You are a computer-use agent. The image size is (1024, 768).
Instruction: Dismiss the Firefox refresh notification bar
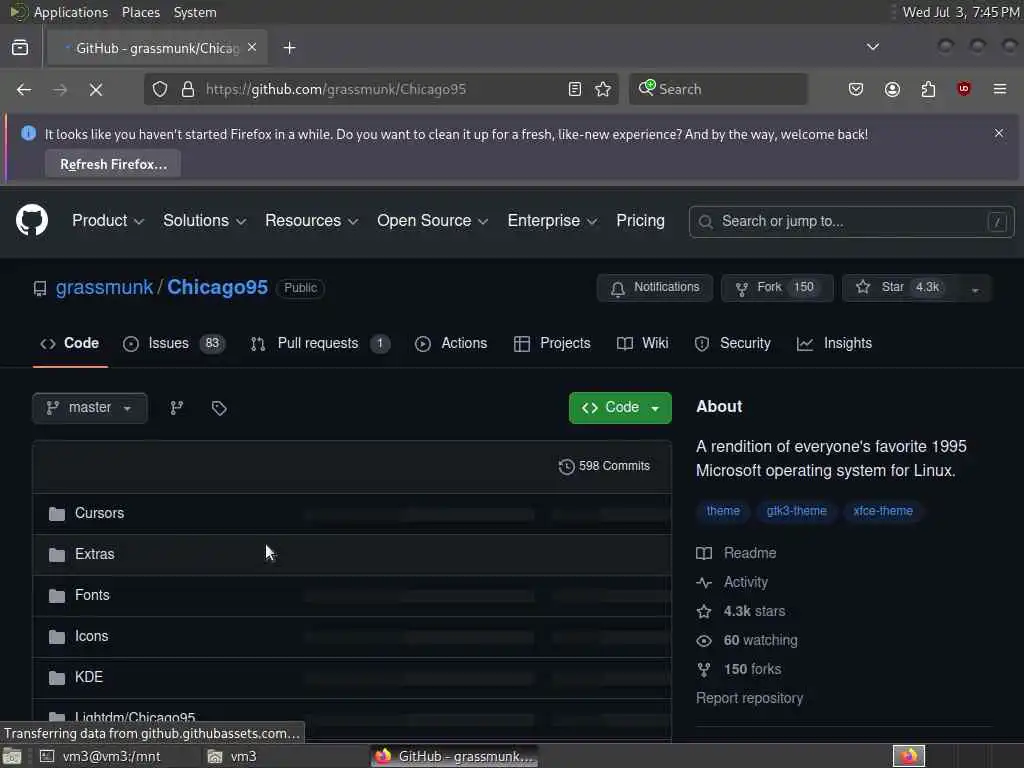pos(999,133)
